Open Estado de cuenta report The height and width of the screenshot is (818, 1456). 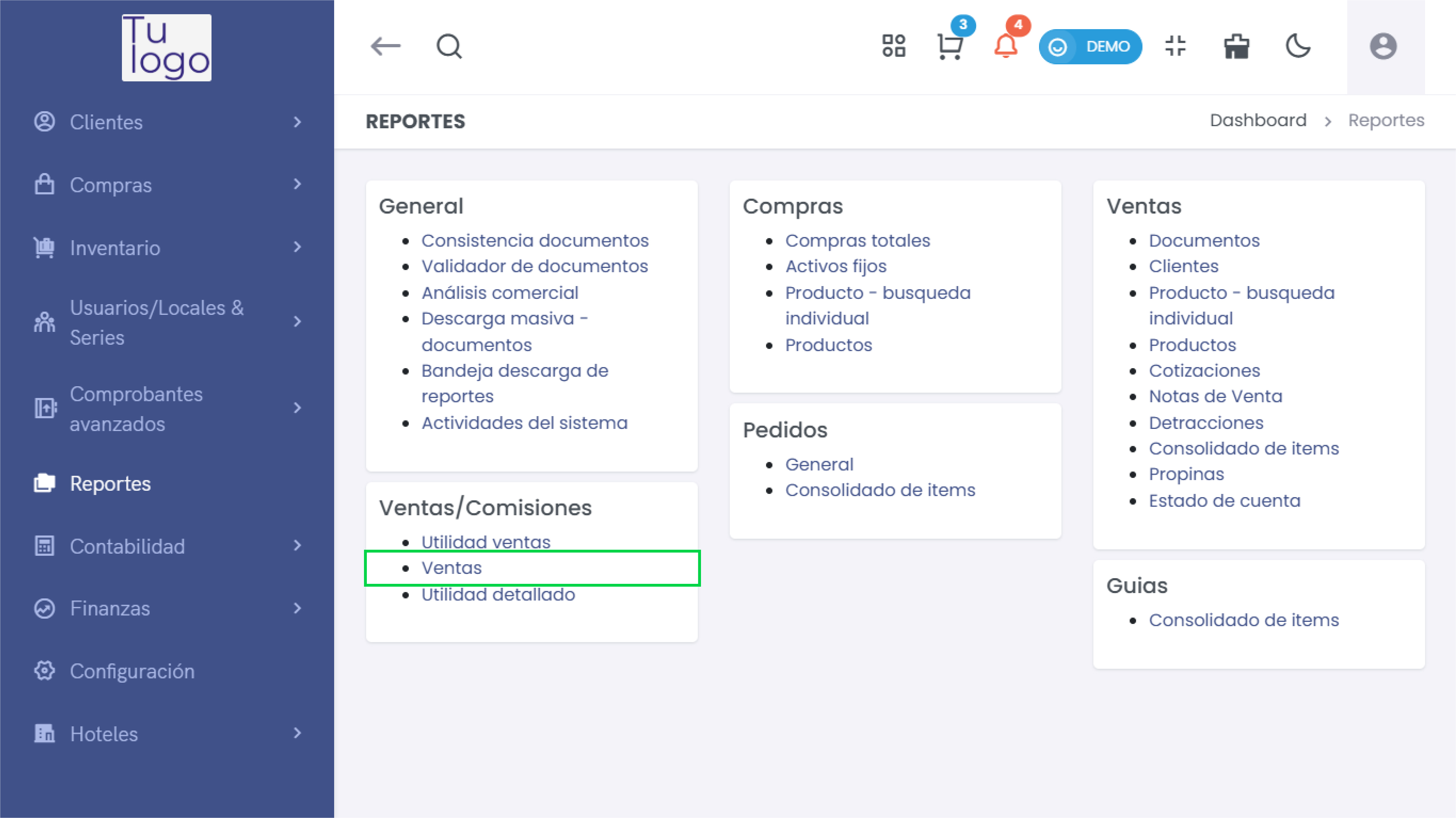[1224, 501]
